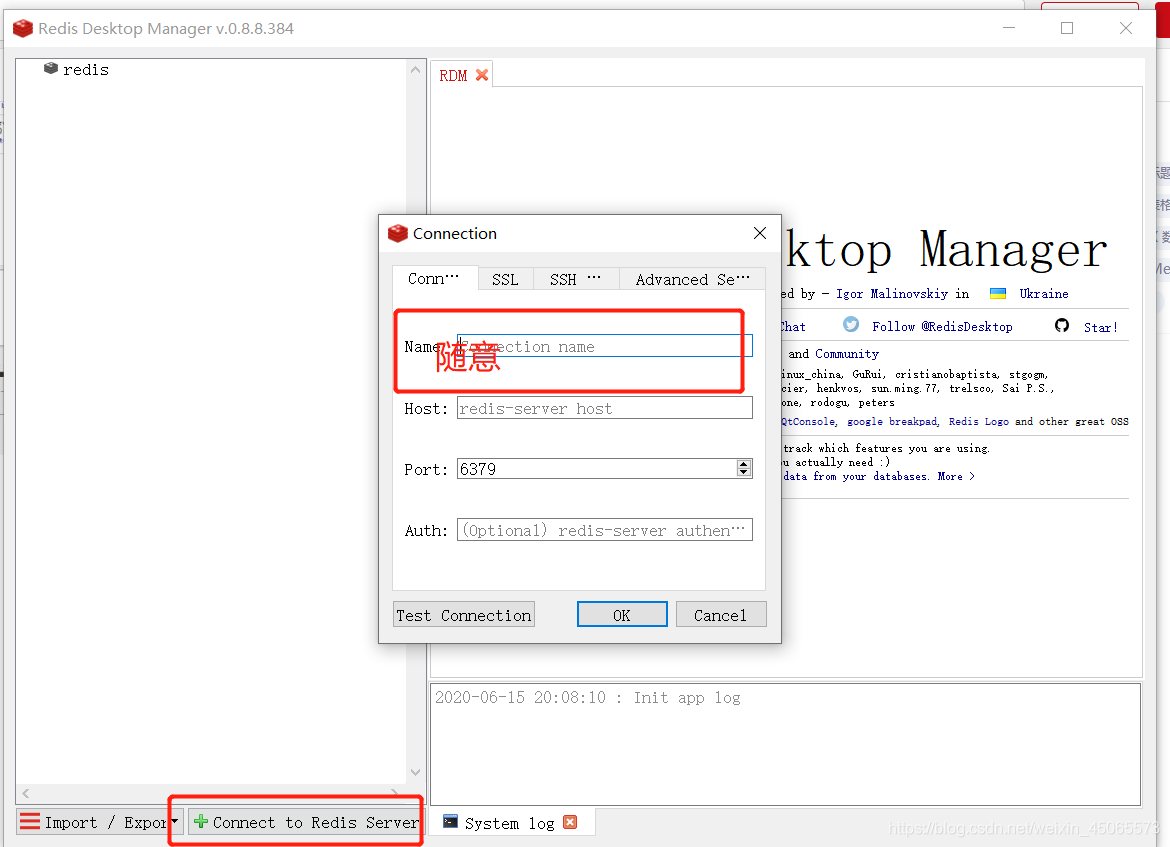Click the Twitter bird icon
1170x847 pixels.
pos(851,325)
